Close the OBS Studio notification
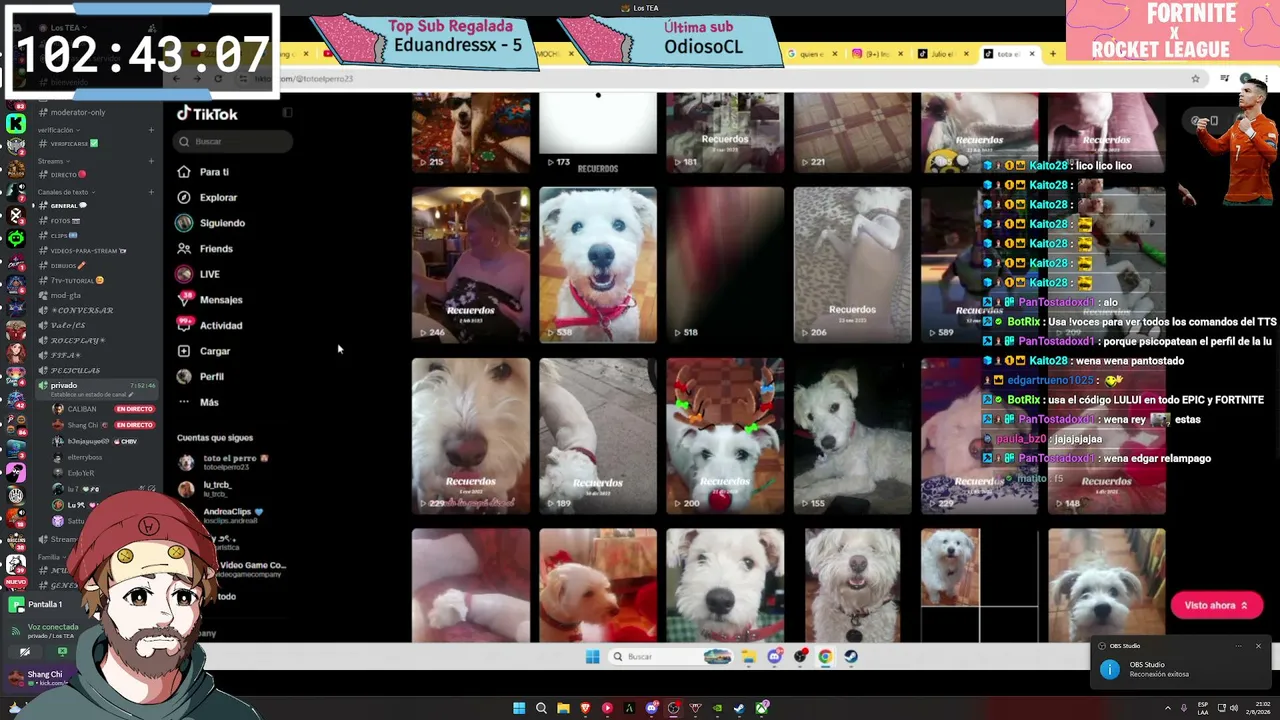The image size is (1280, 720). pyautogui.click(x=1258, y=646)
